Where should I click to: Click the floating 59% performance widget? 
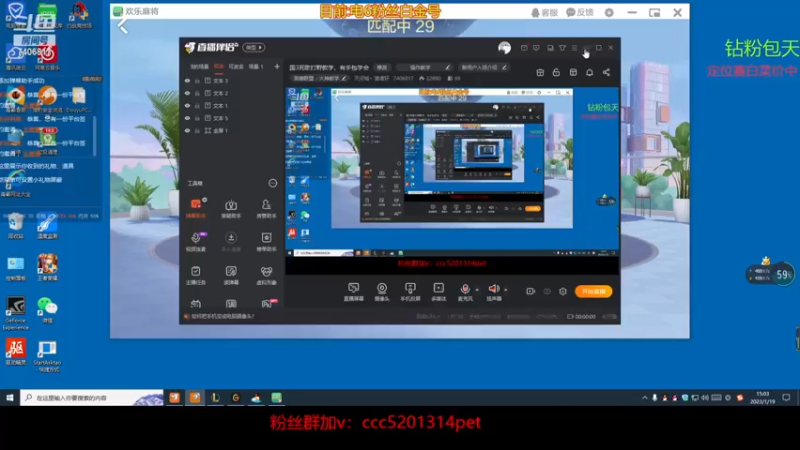coord(771,274)
